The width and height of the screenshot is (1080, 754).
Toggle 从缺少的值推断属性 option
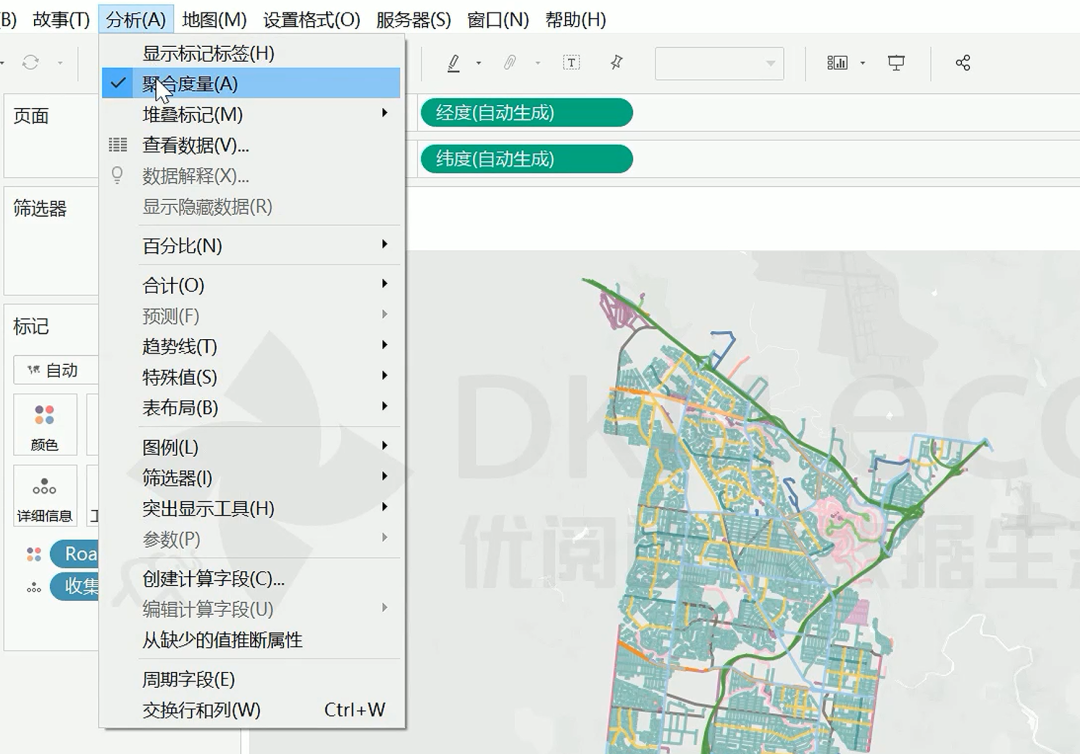coord(222,640)
